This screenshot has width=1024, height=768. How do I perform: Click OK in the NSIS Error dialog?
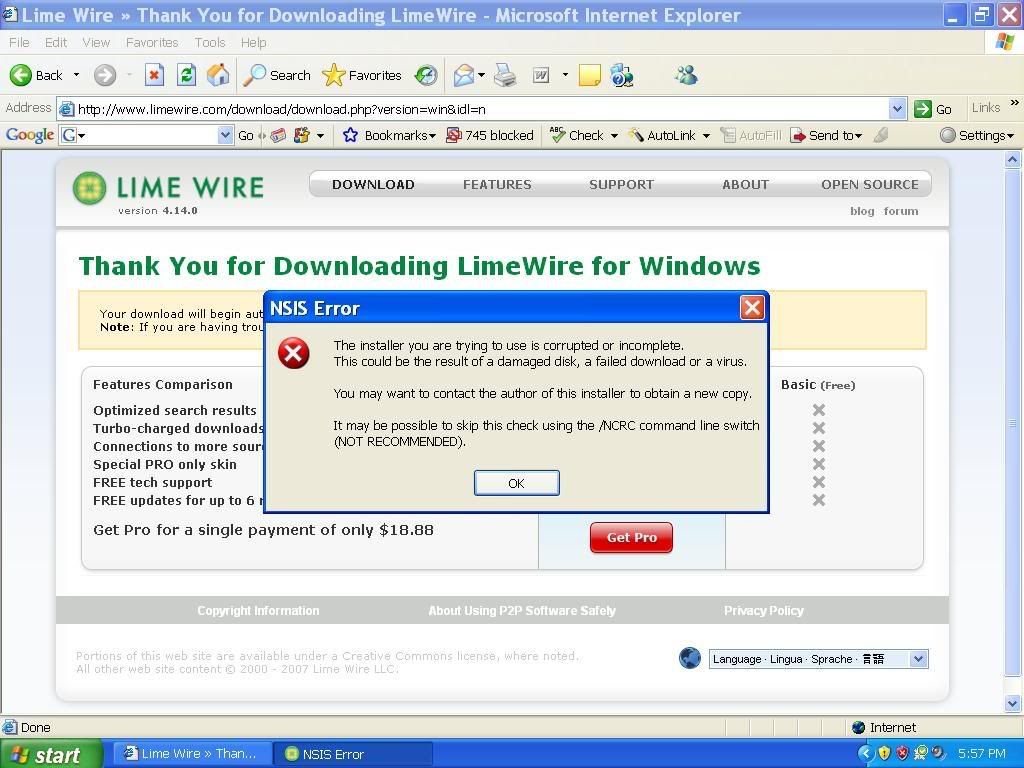517,483
